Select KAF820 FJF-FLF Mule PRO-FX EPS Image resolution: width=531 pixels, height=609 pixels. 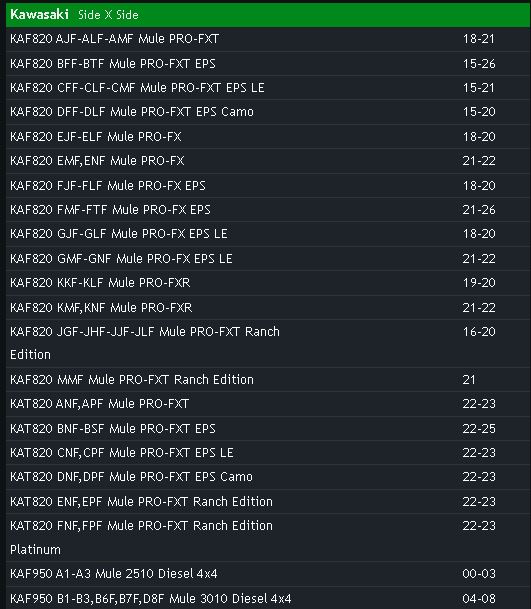coord(268,186)
